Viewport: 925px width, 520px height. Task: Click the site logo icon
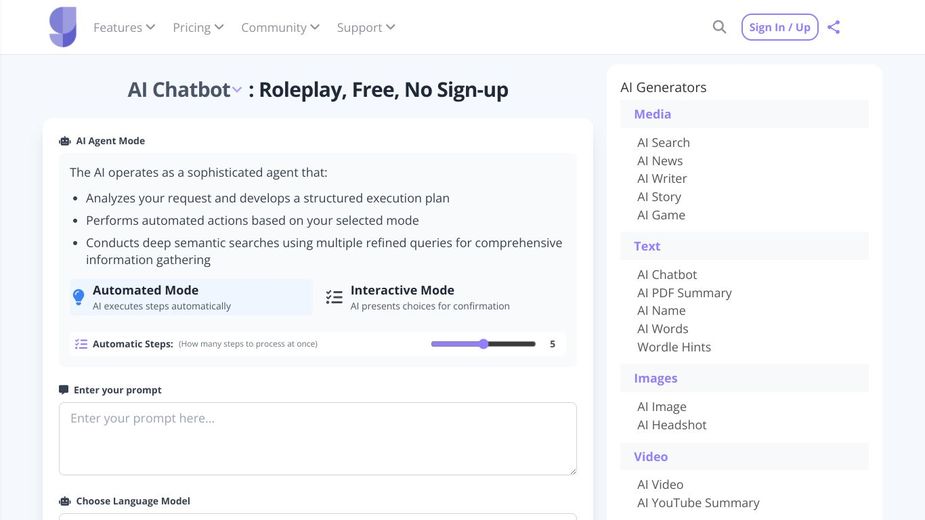coord(63,27)
